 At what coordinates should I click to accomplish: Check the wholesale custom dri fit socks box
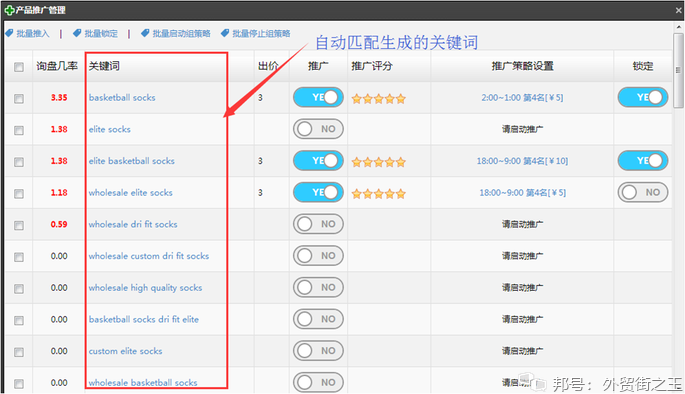pyautogui.click(x=19, y=257)
